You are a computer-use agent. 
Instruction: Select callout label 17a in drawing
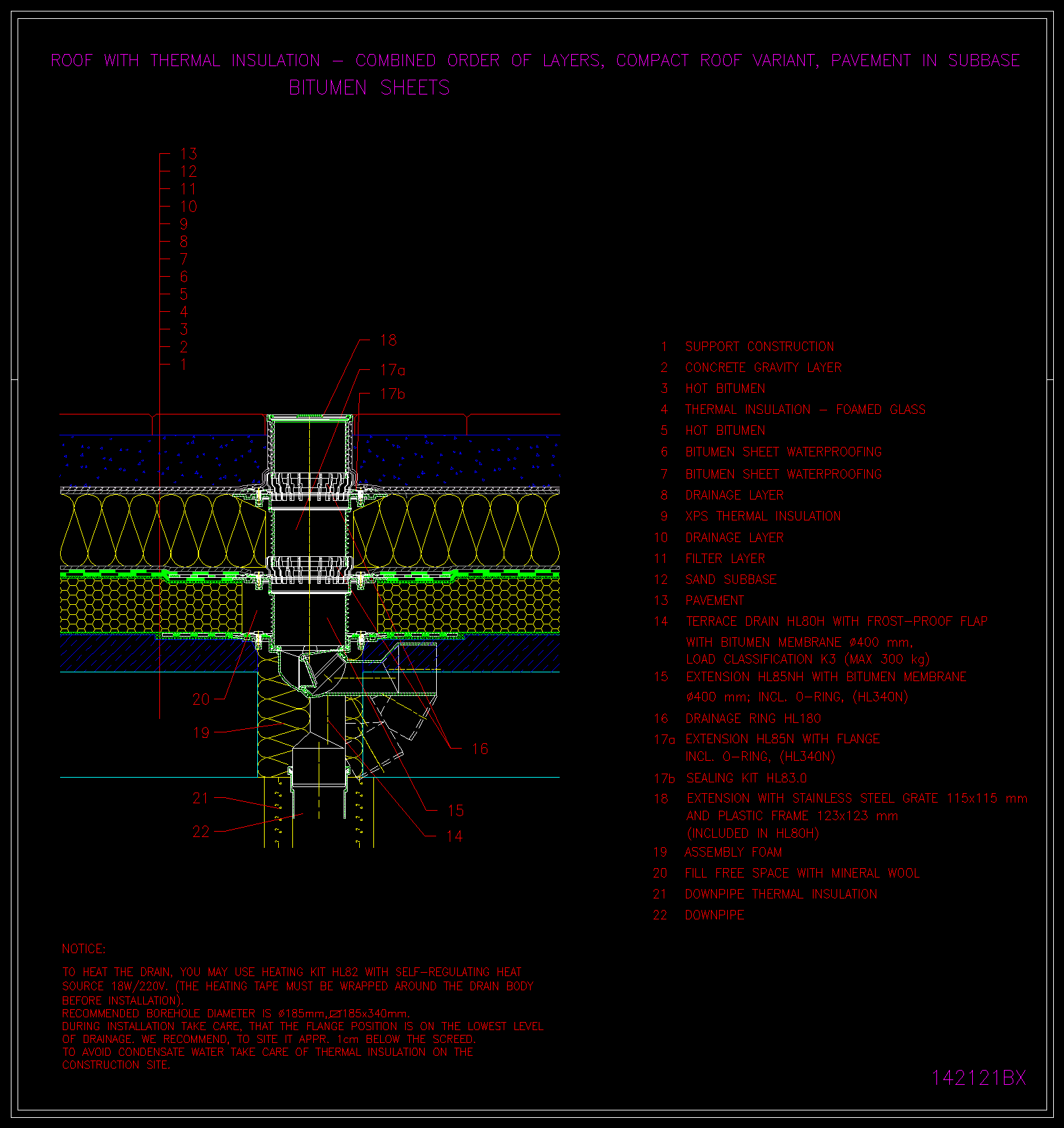click(x=392, y=370)
